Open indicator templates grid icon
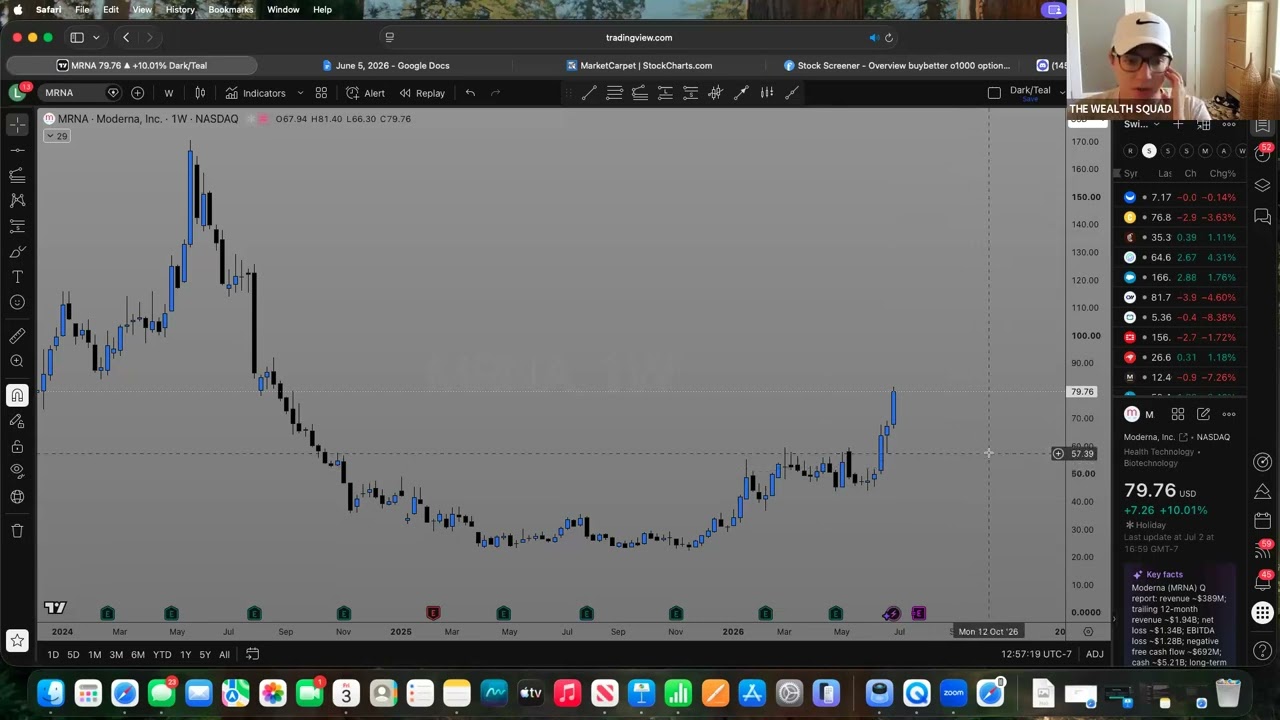The height and width of the screenshot is (720, 1280). tap(321, 93)
